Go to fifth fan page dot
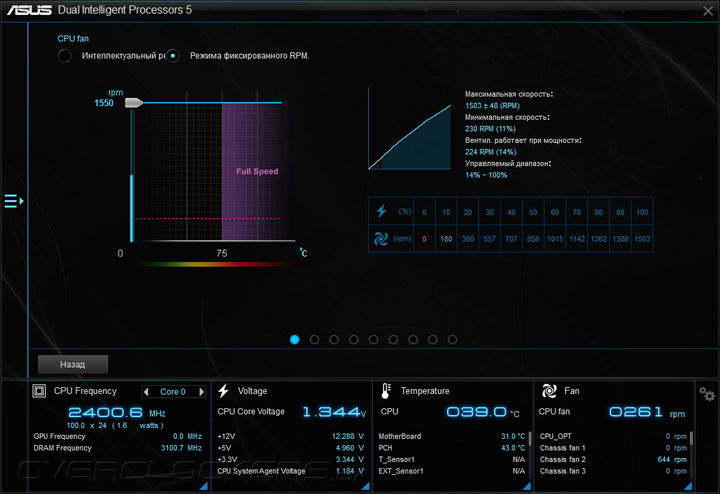The image size is (720, 494). point(374,339)
